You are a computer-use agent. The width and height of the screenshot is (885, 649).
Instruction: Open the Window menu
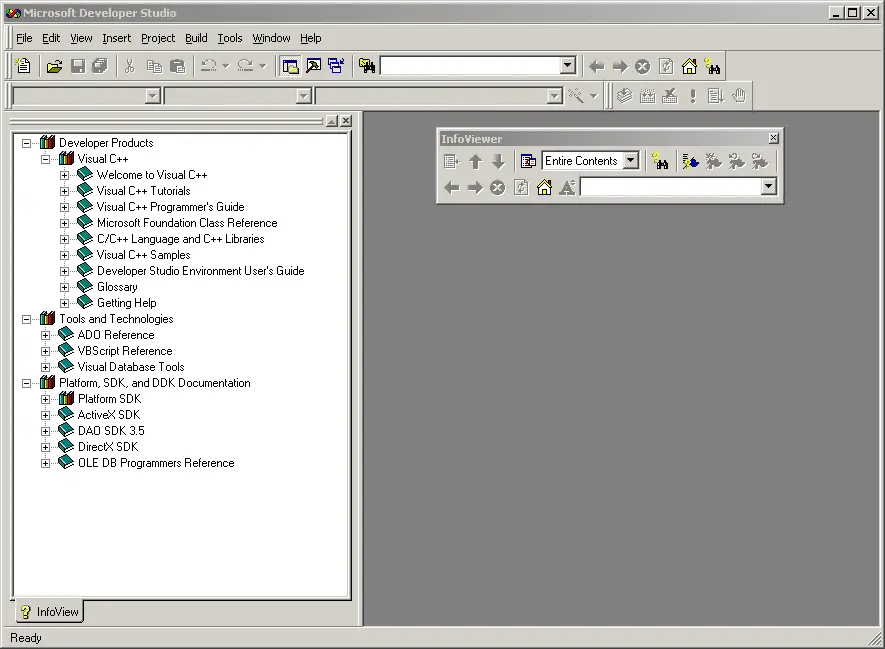271,38
